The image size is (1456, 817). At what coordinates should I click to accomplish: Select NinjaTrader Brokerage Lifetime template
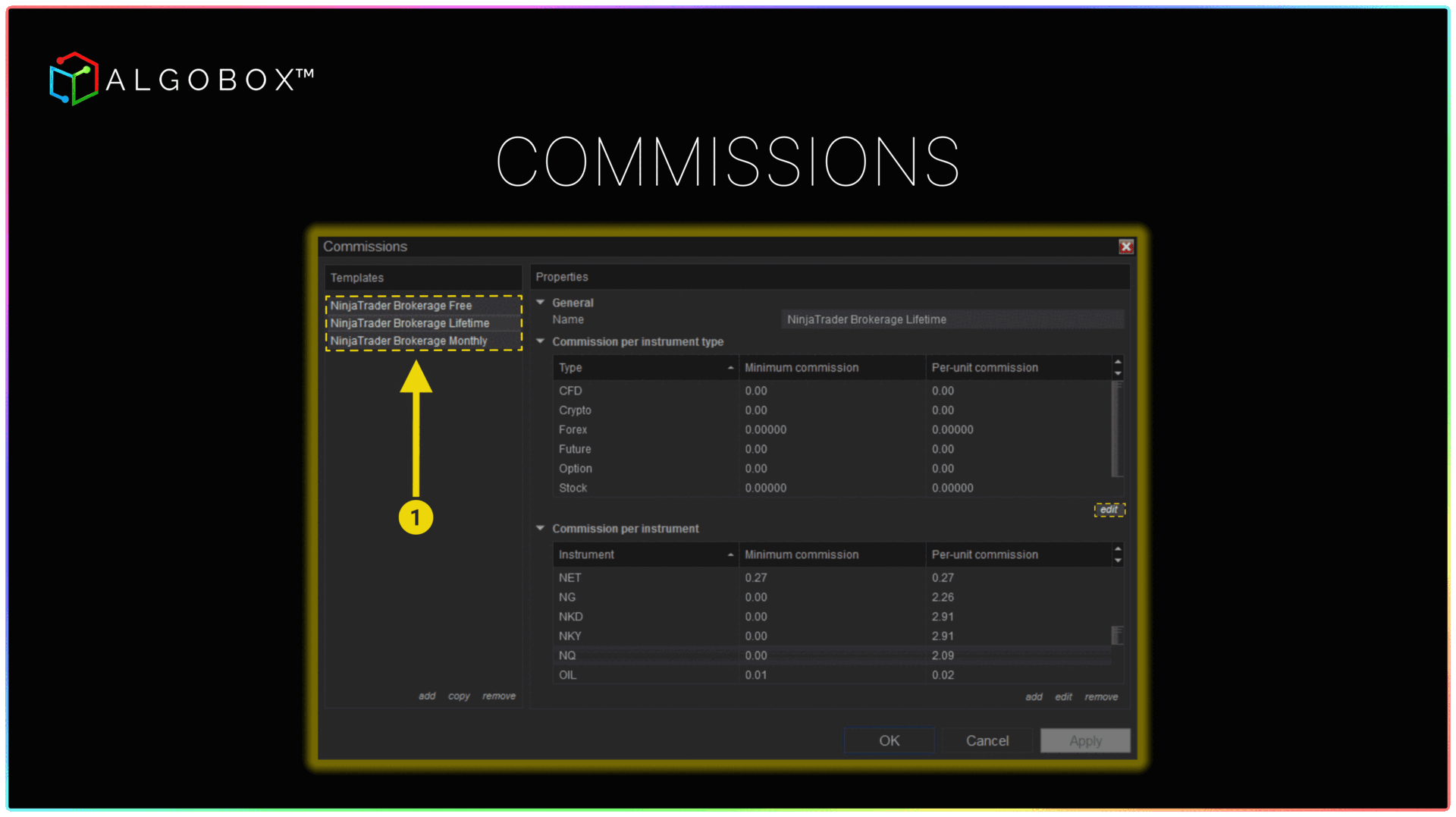[x=409, y=323]
